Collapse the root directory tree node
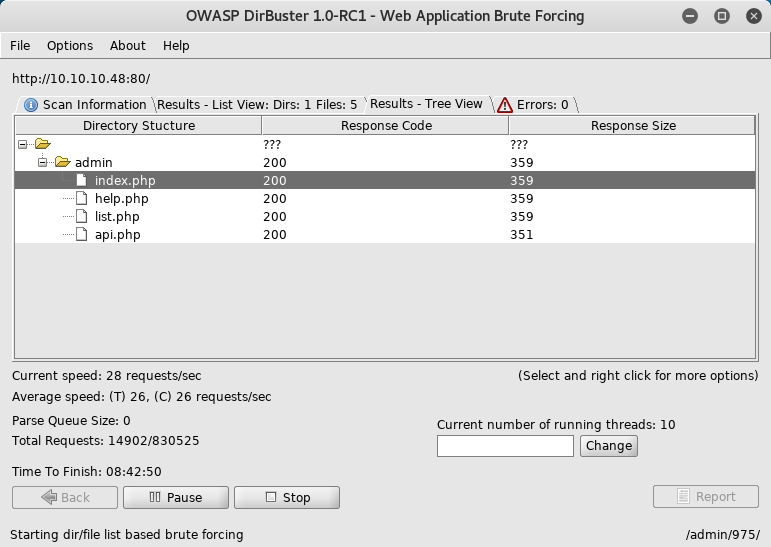The height and width of the screenshot is (547, 771). tap(23, 144)
